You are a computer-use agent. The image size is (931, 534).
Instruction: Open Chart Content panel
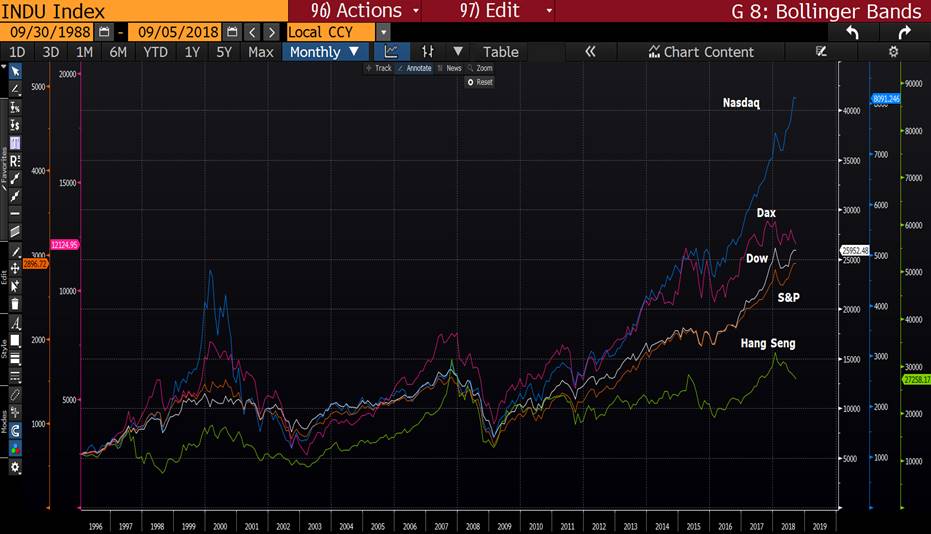[701, 52]
